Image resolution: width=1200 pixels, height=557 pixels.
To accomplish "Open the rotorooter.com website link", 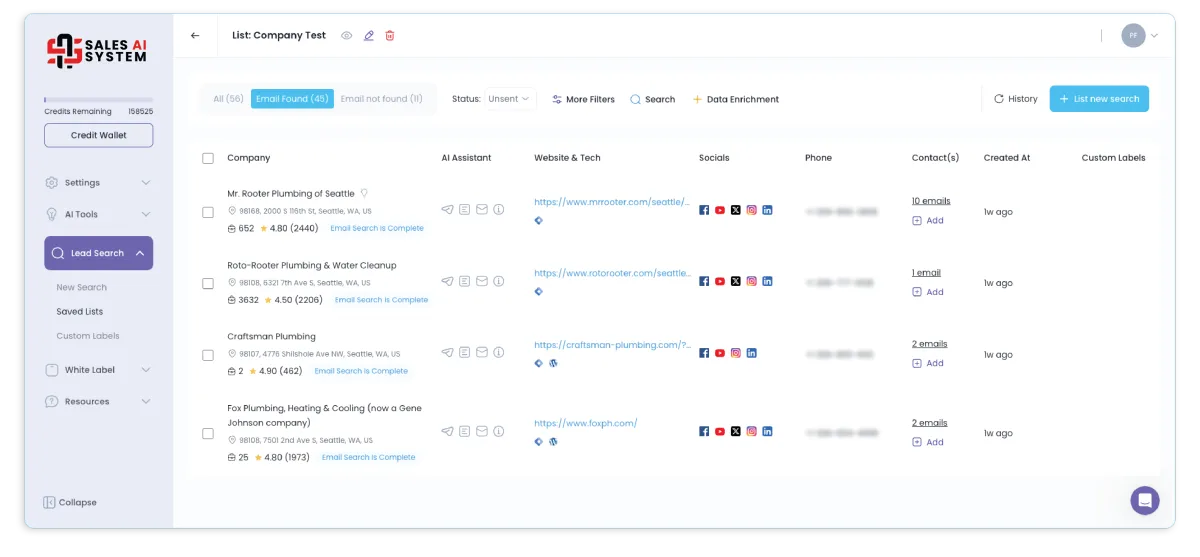I will (x=612, y=273).
